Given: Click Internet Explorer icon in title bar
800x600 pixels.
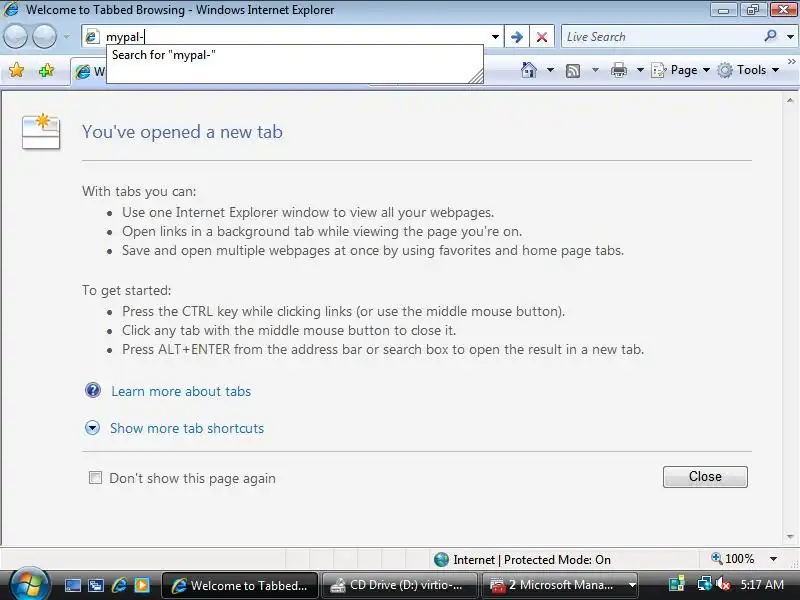Looking at the screenshot, I should pos(11,10).
